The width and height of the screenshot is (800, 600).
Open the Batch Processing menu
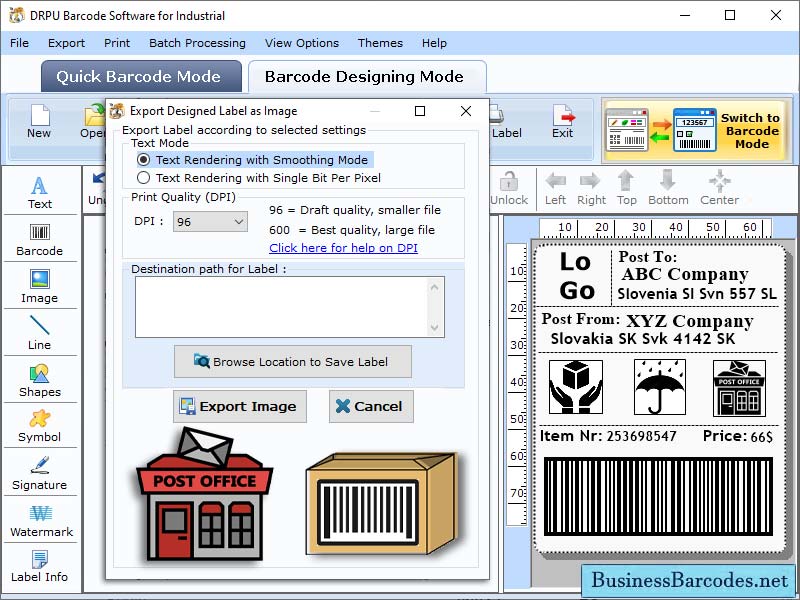(x=197, y=43)
